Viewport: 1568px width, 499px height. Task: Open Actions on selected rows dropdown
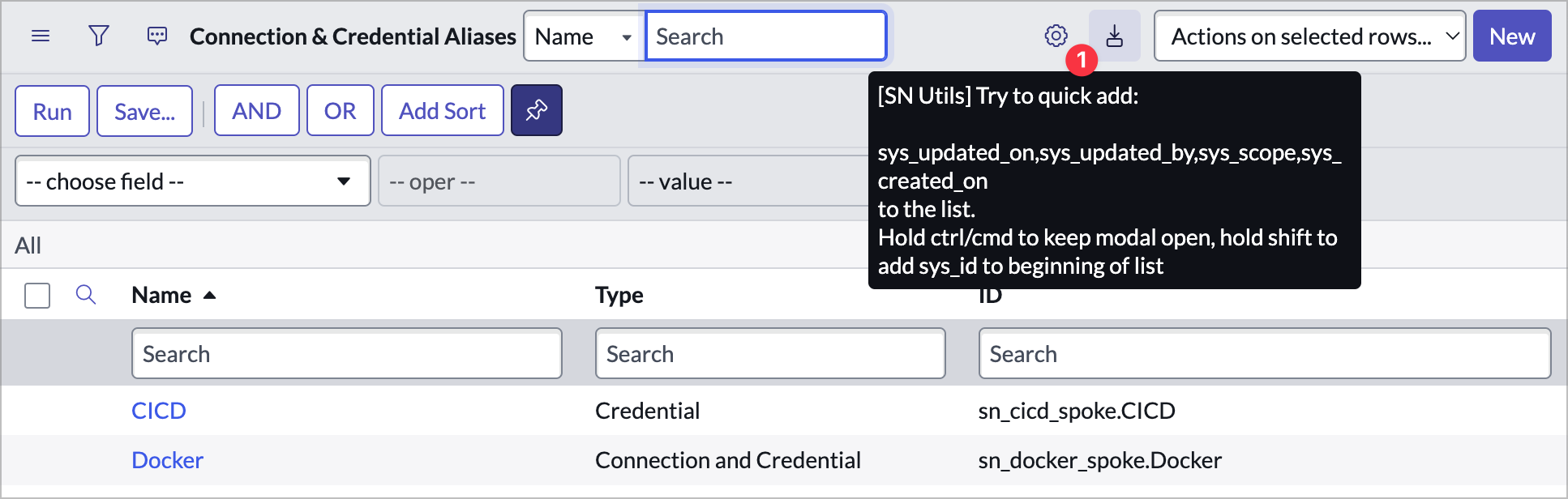click(1309, 36)
